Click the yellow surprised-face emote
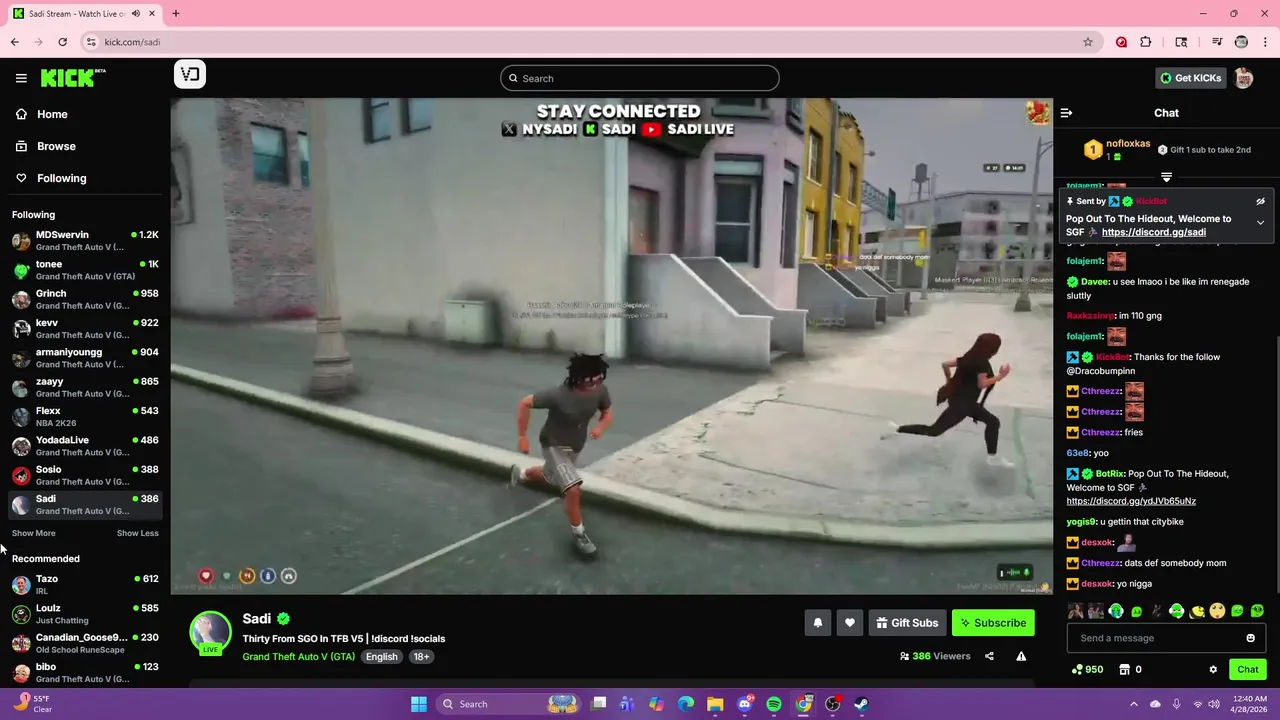This screenshot has width=1280, height=720. [1217, 611]
